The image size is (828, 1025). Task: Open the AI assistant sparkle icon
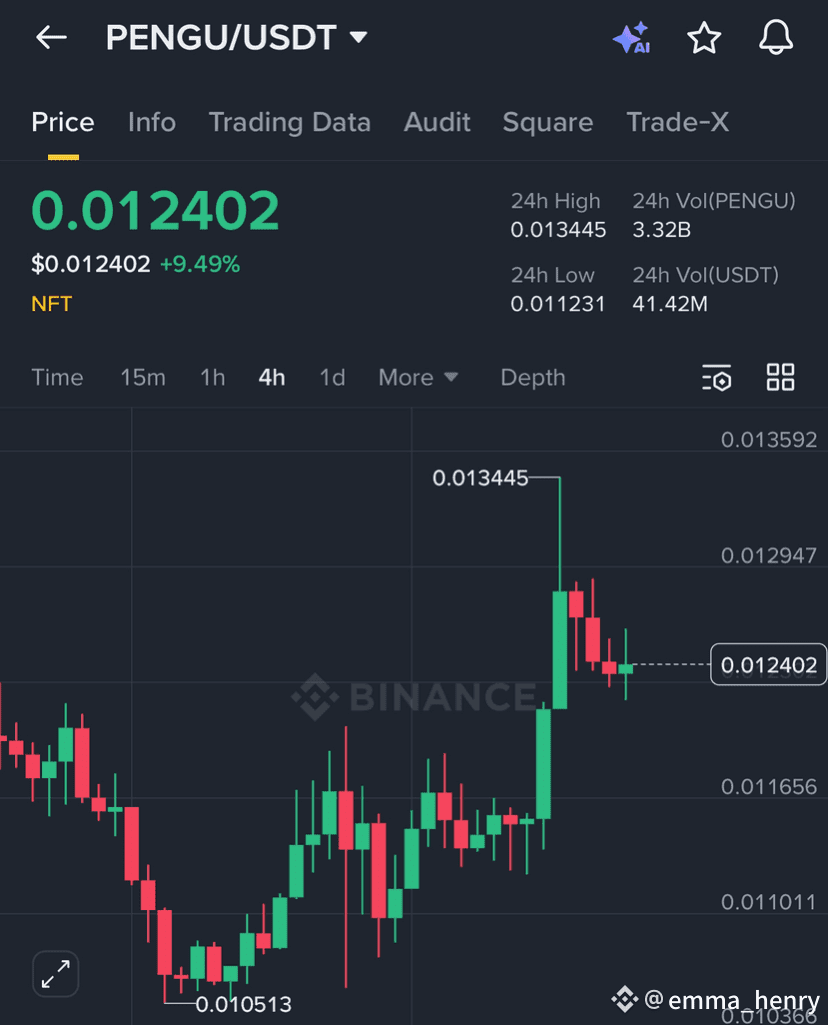(x=631, y=38)
